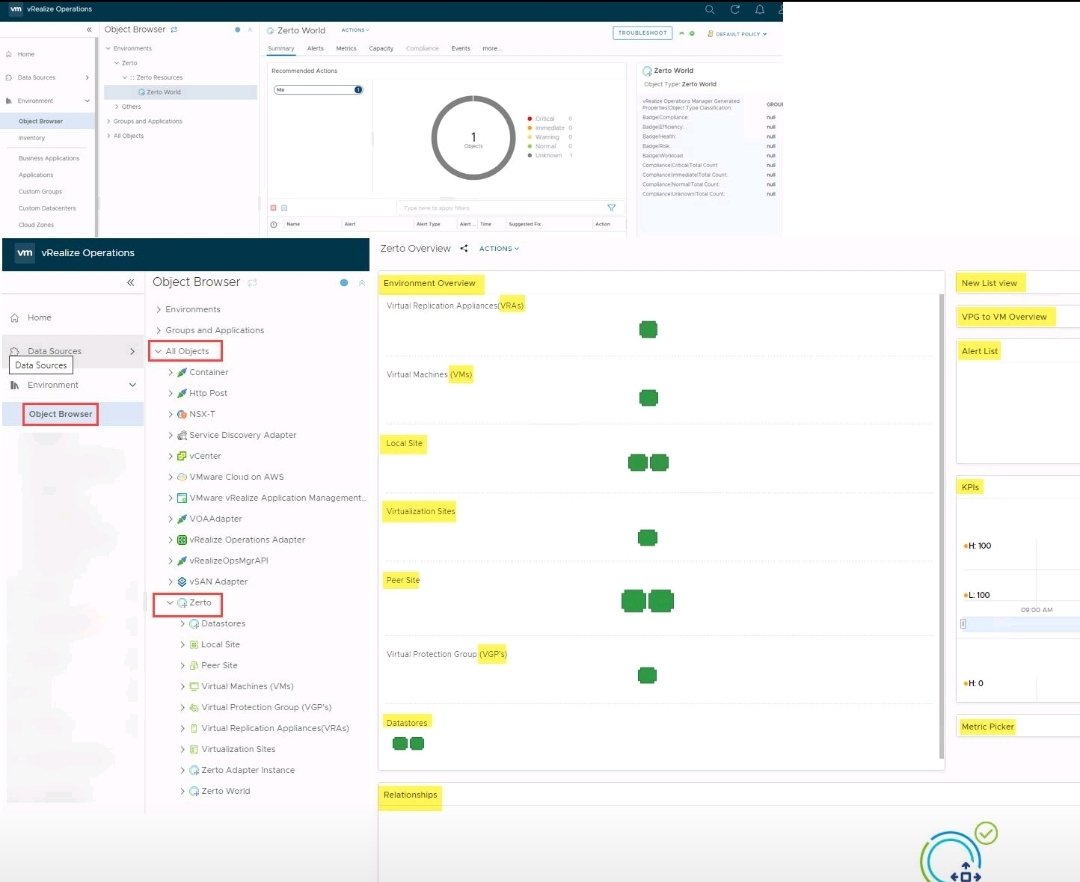Select Zerto World in top Object Browser tree

163,92
